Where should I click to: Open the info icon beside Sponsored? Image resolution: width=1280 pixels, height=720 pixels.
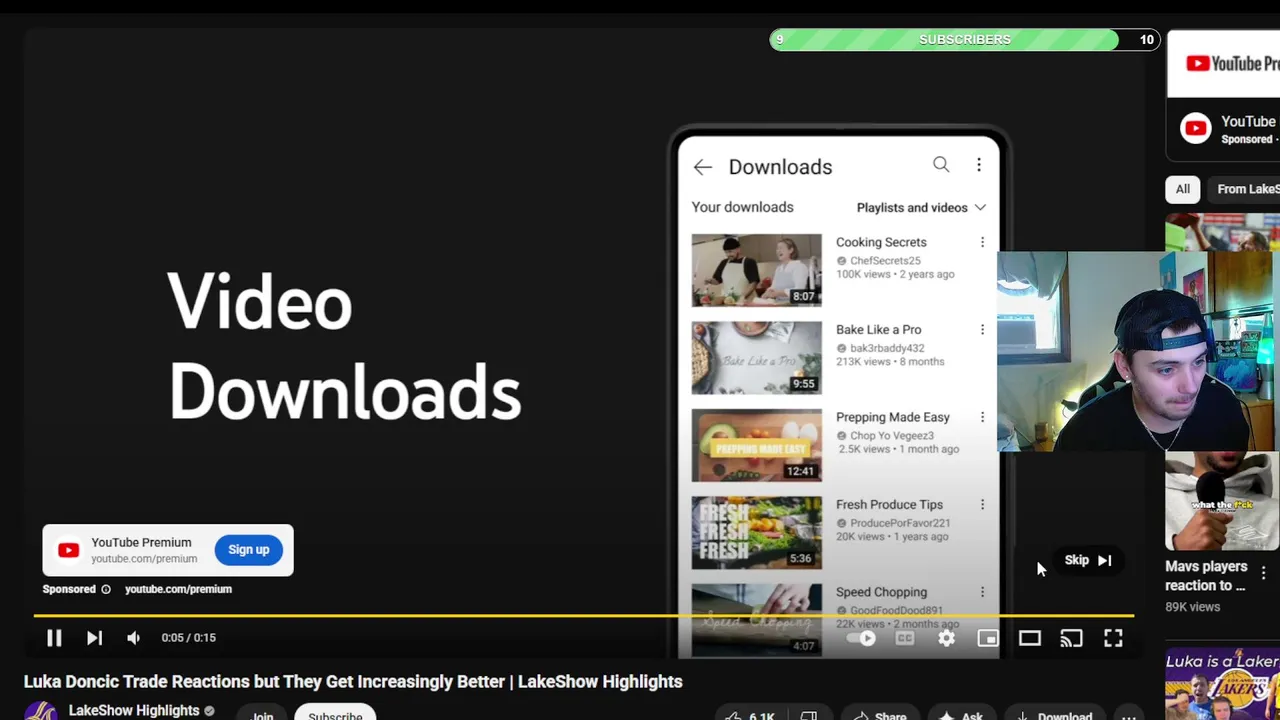coord(105,589)
